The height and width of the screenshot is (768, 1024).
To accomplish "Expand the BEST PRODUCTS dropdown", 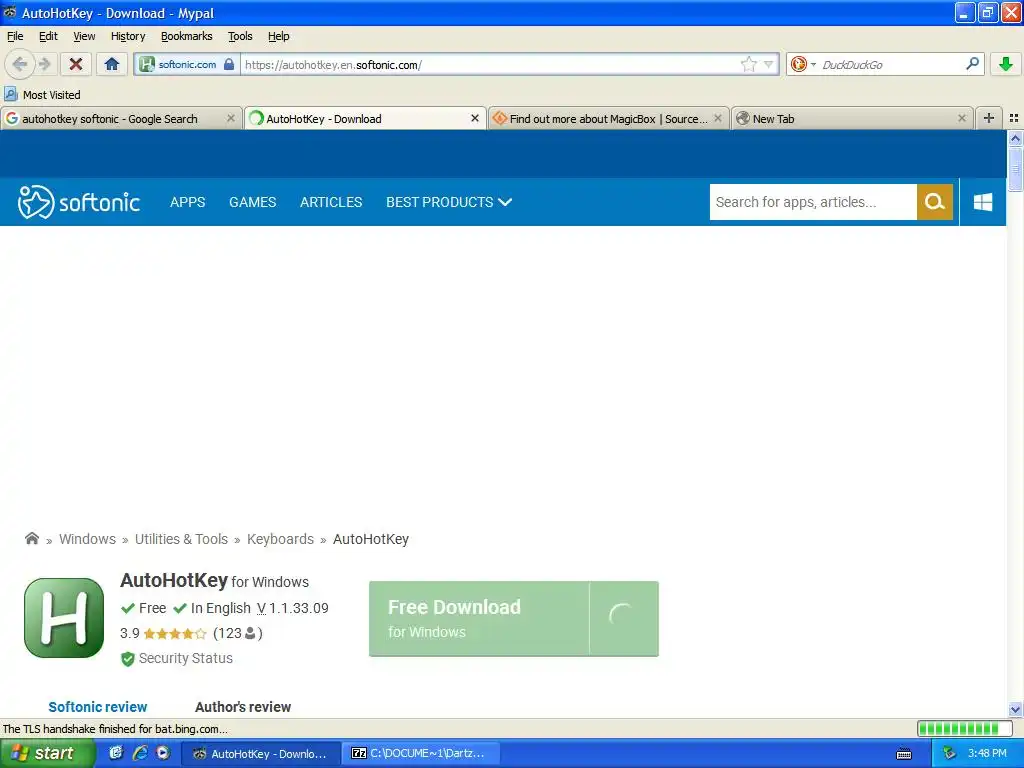I will pyautogui.click(x=449, y=202).
